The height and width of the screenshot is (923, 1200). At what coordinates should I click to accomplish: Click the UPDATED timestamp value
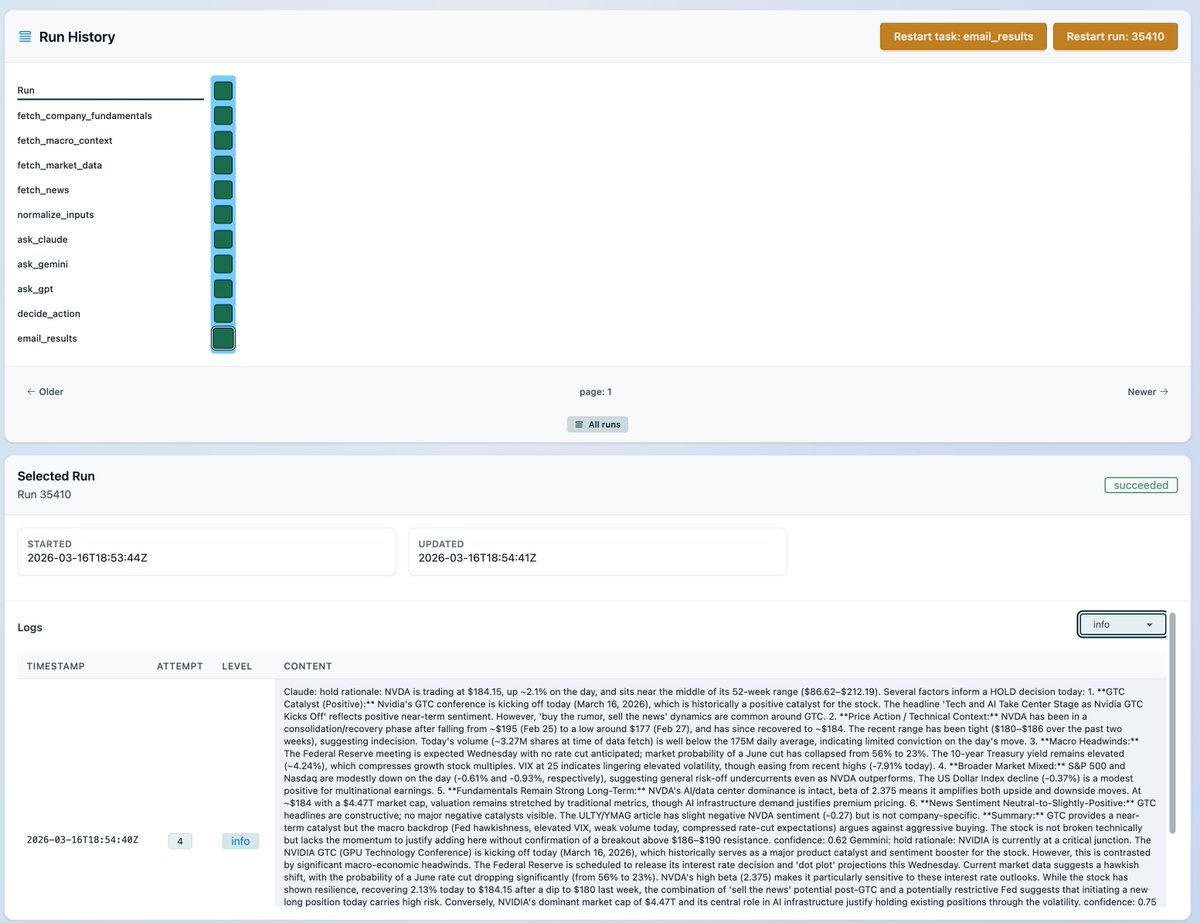(x=477, y=558)
